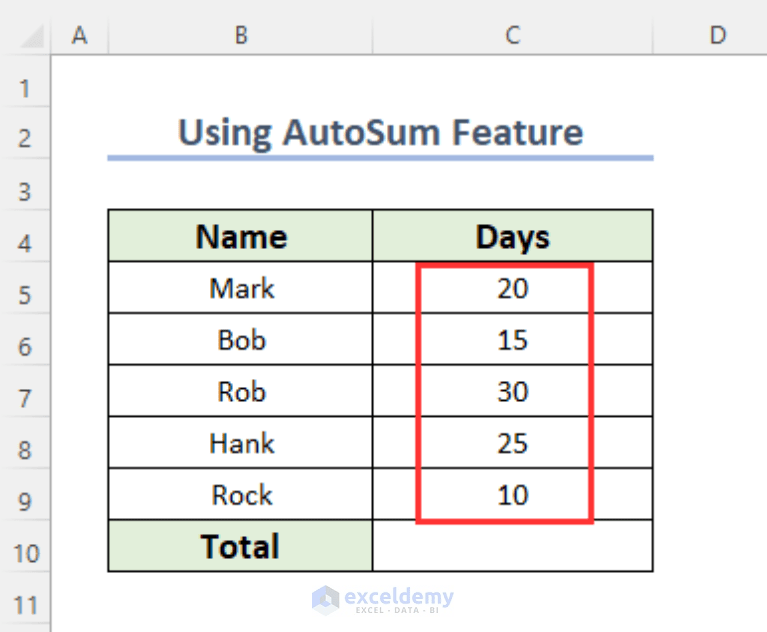
Task: Click the select-all corner triangle
Action: click(x=33, y=36)
